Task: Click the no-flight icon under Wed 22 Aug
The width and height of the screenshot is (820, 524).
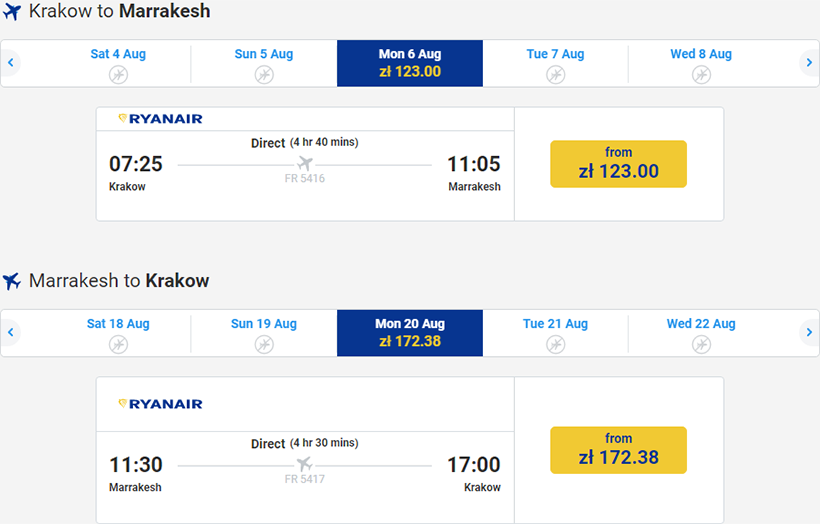Action: (x=701, y=345)
